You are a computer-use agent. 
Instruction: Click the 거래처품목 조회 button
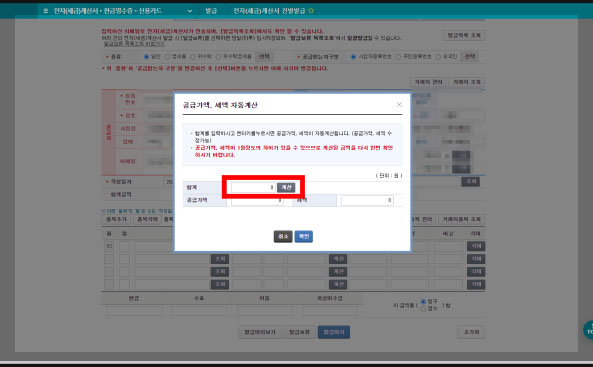[x=461, y=219]
